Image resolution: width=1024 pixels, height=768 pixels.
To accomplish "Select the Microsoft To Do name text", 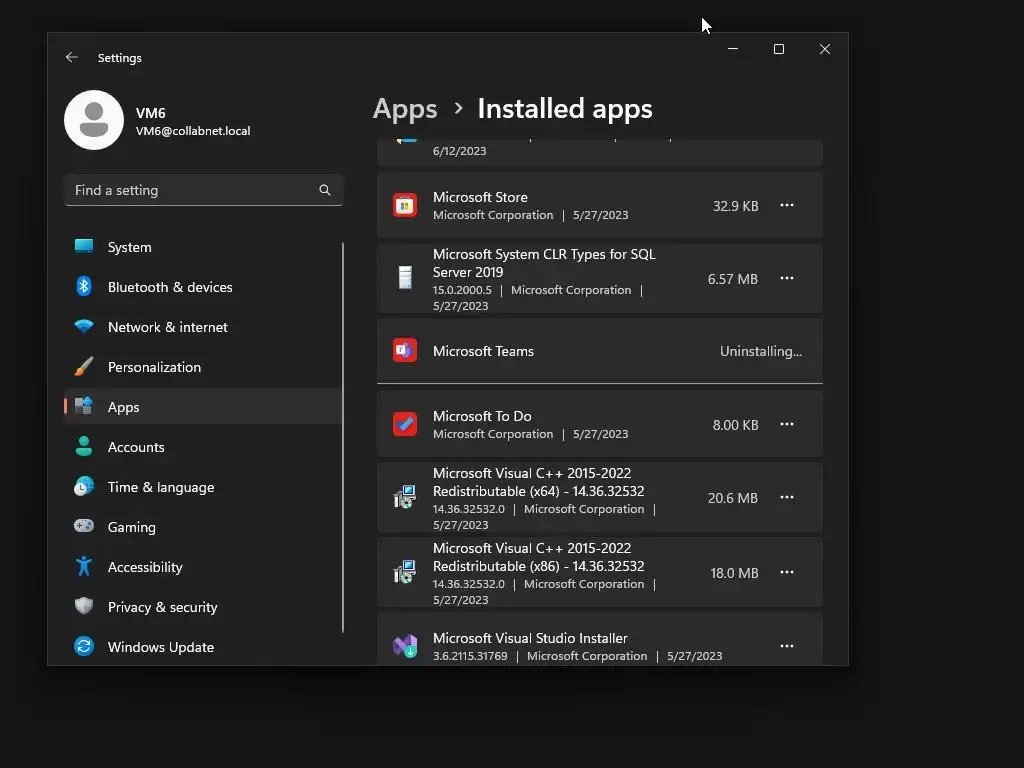I will click(482, 417).
